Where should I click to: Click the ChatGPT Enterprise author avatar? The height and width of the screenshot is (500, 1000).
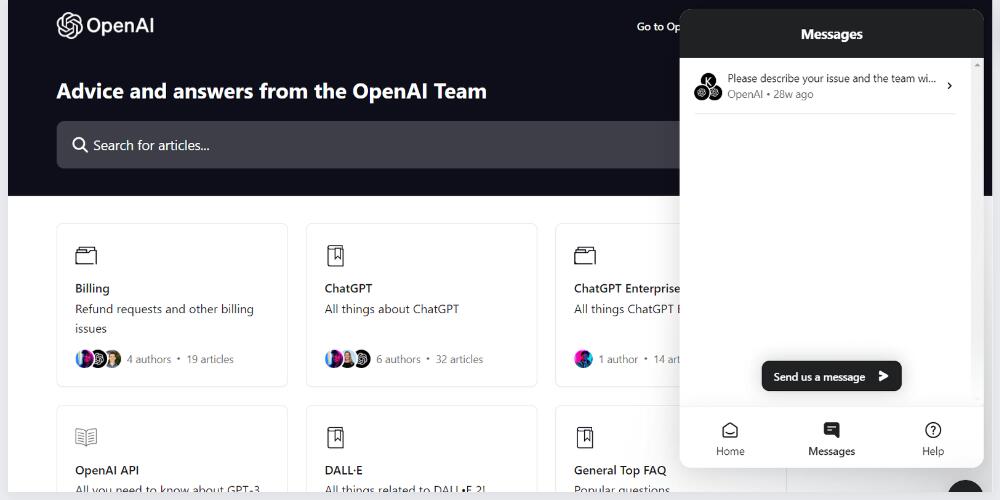584,359
